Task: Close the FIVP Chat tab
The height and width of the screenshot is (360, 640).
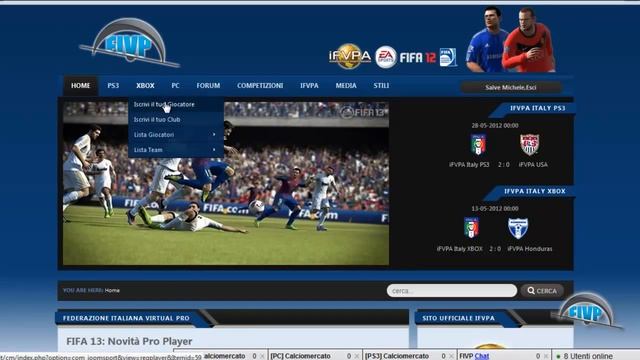Action: (546, 356)
